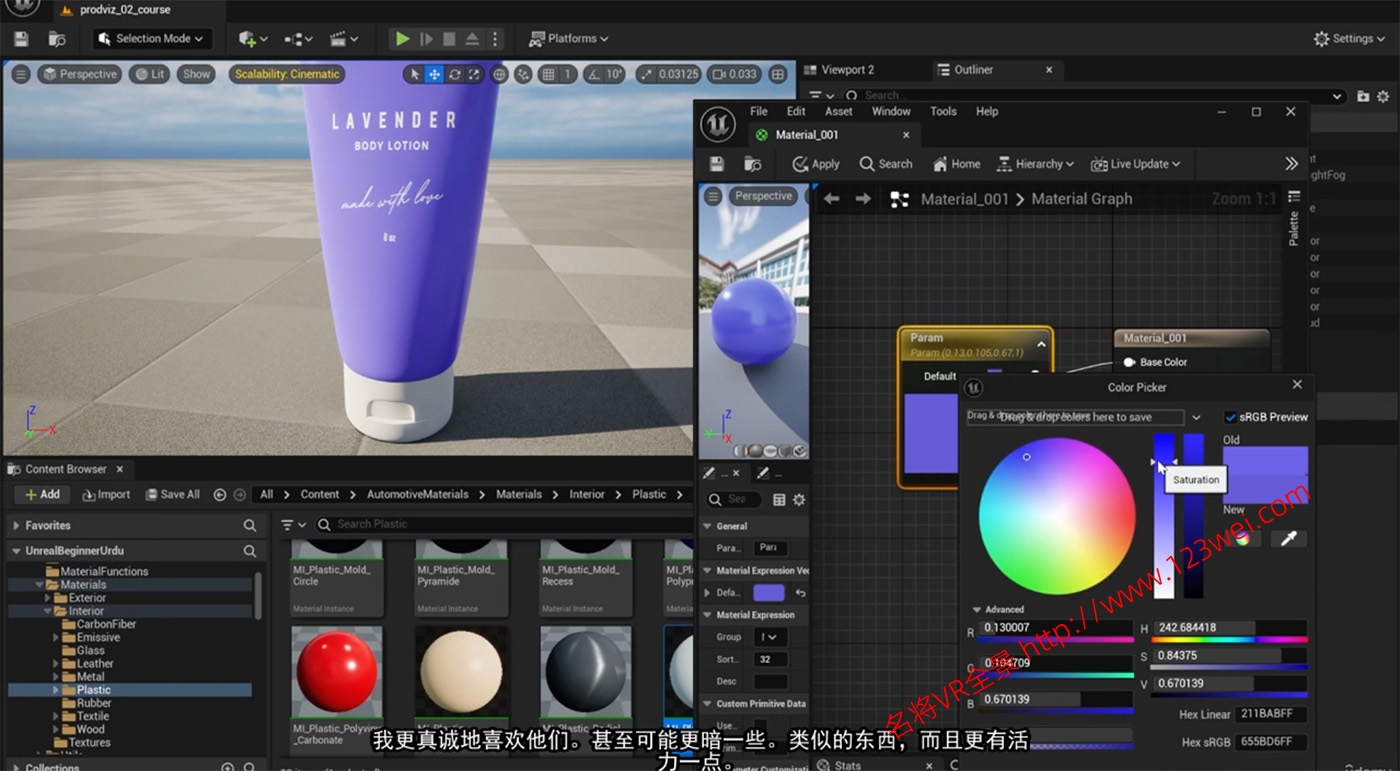Pick a color using the eyedropper tool
This screenshot has height=771, width=1400.
coord(1289,538)
